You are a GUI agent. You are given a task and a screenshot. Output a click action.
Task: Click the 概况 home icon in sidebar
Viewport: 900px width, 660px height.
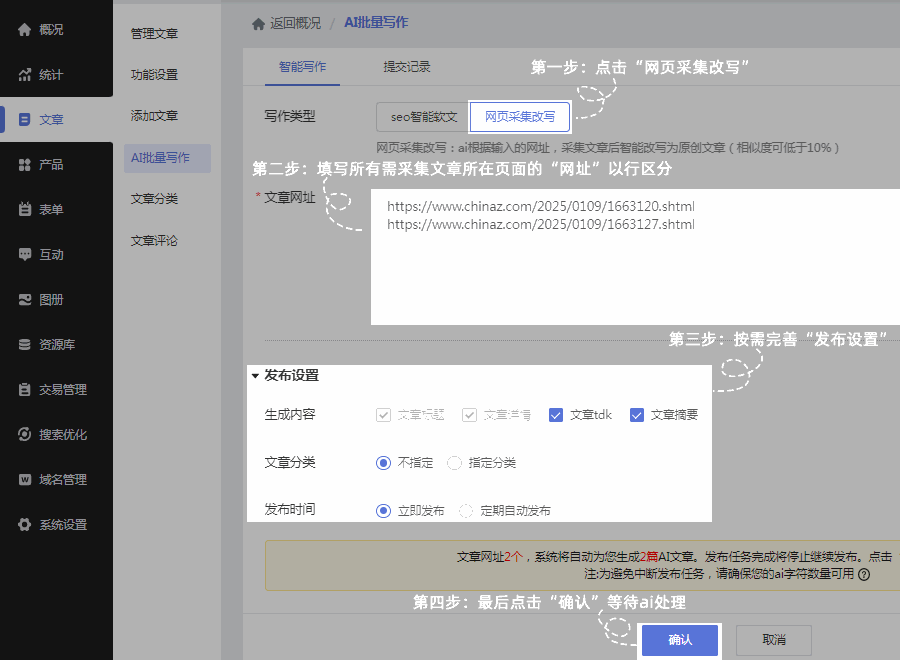[24, 29]
